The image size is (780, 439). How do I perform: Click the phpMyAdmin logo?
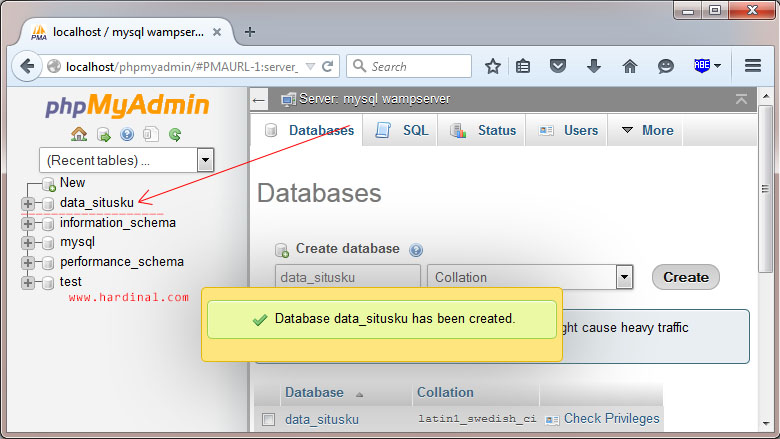[127, 105]
